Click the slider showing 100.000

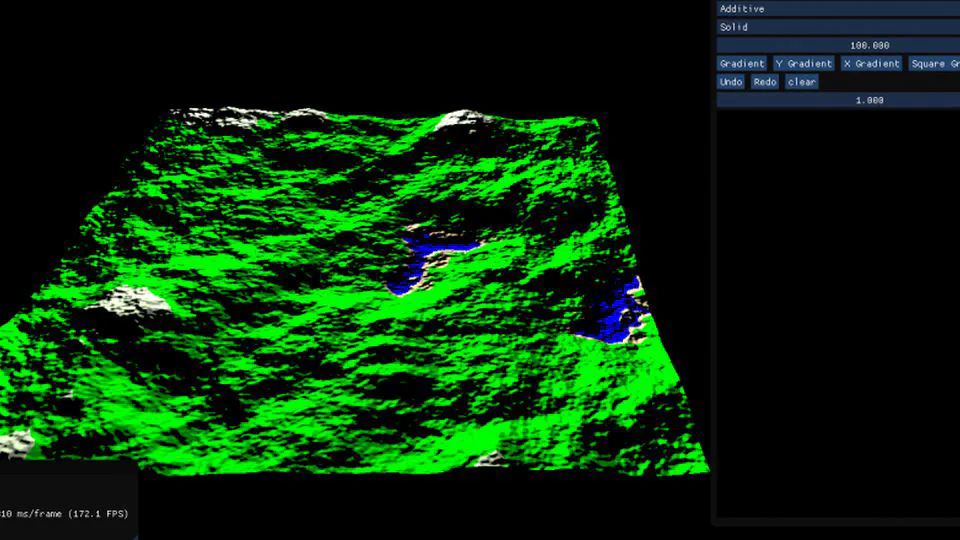(838, 45)
